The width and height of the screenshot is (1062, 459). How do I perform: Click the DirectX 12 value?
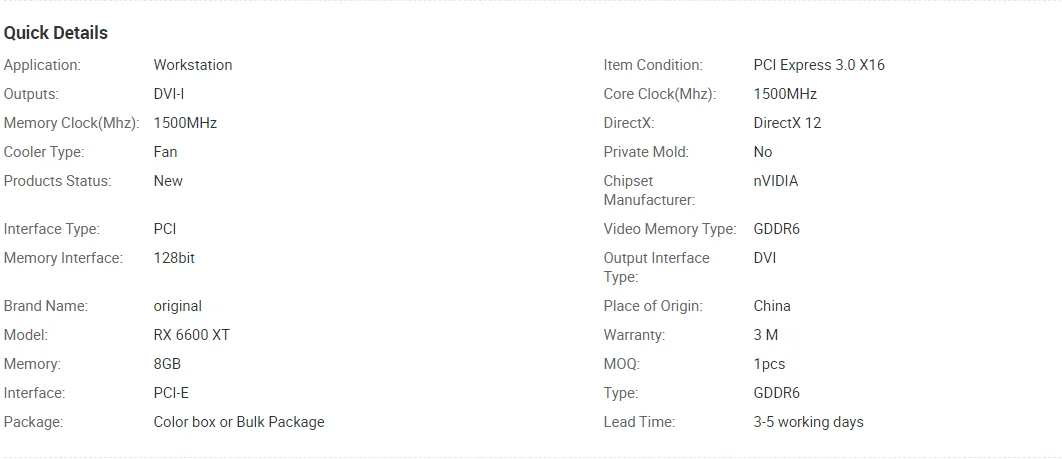787,123
